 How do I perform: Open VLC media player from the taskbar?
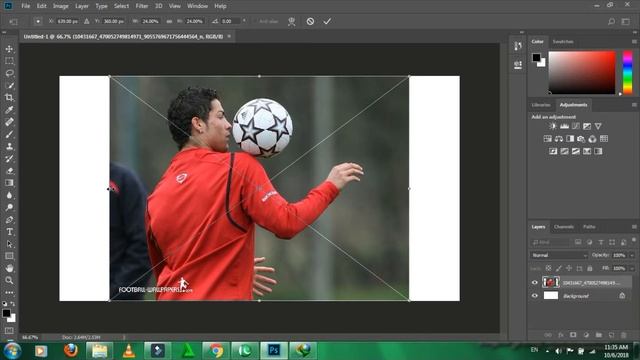click(129, 351)
